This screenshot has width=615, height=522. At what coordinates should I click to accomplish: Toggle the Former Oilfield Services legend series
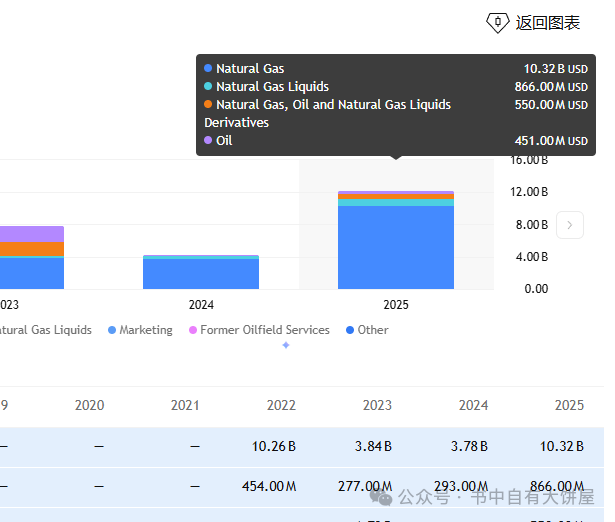(x=264, y=330)
